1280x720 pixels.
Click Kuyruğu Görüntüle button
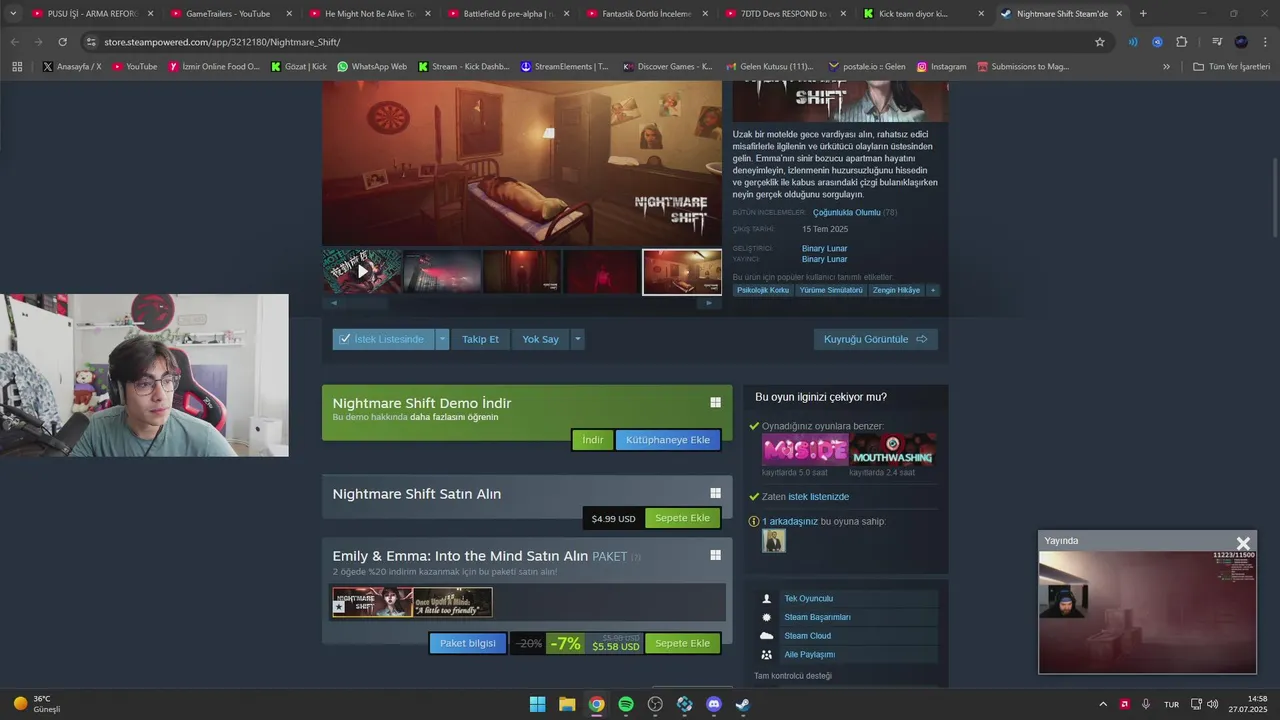click(x=875, y=339)
